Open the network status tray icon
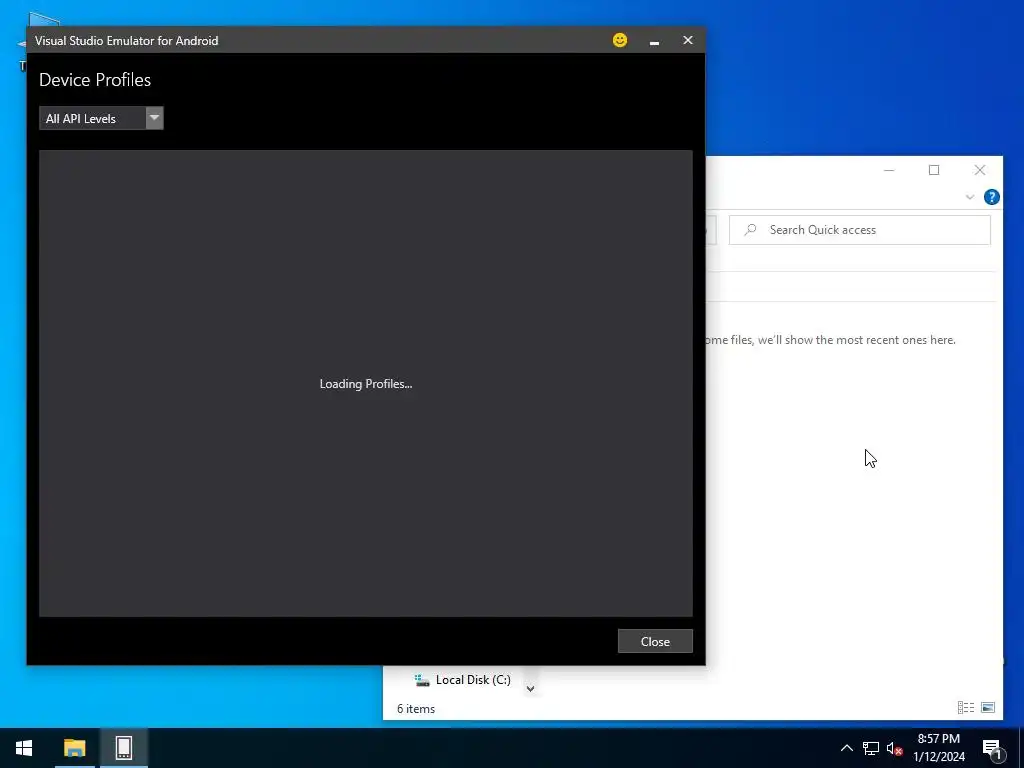Image resolution: width=1024 pixels, height=768 pixels. tap(871, 748)
